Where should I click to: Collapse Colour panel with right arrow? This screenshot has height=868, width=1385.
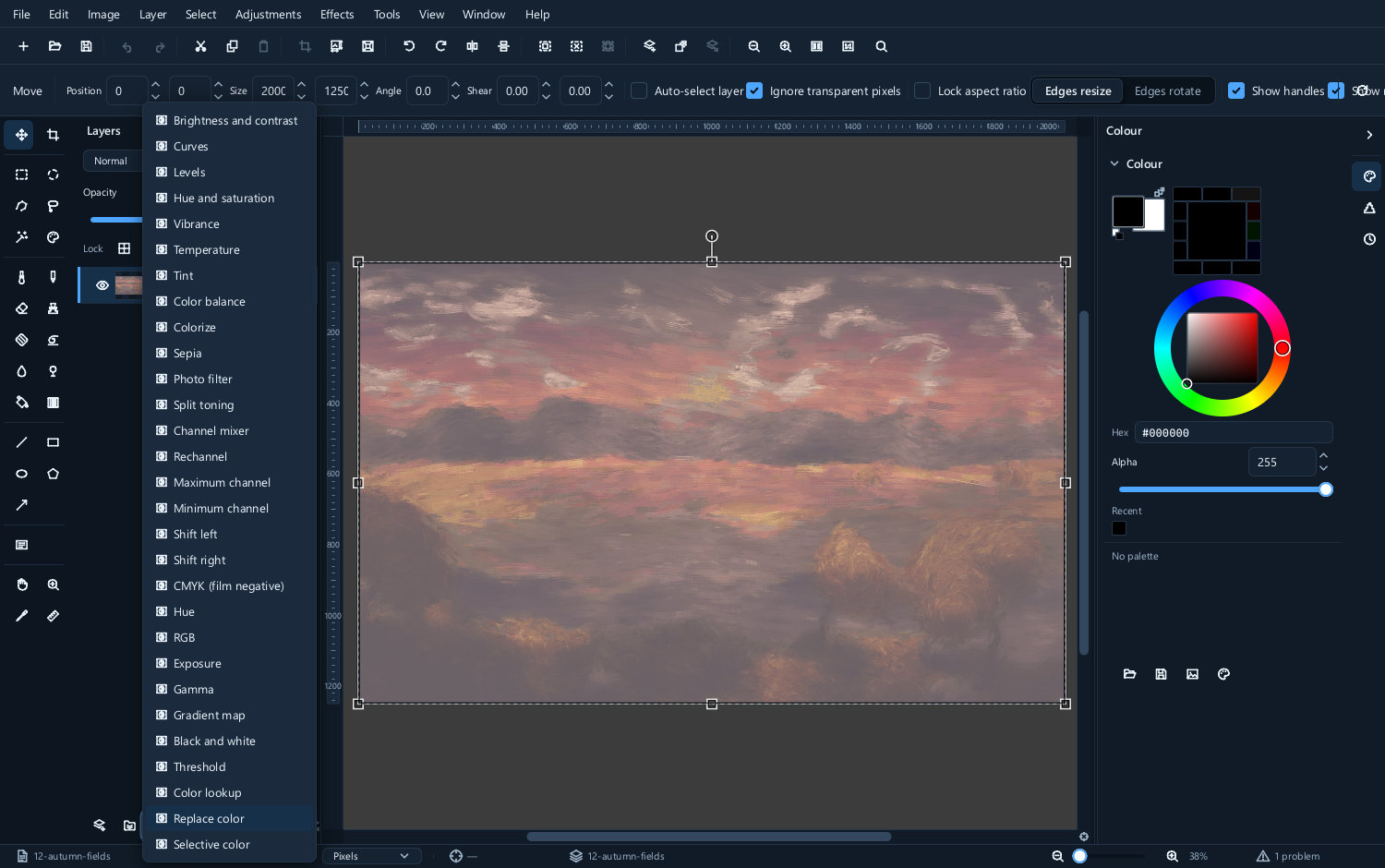pyautogui.click(x=1368, y=135)
